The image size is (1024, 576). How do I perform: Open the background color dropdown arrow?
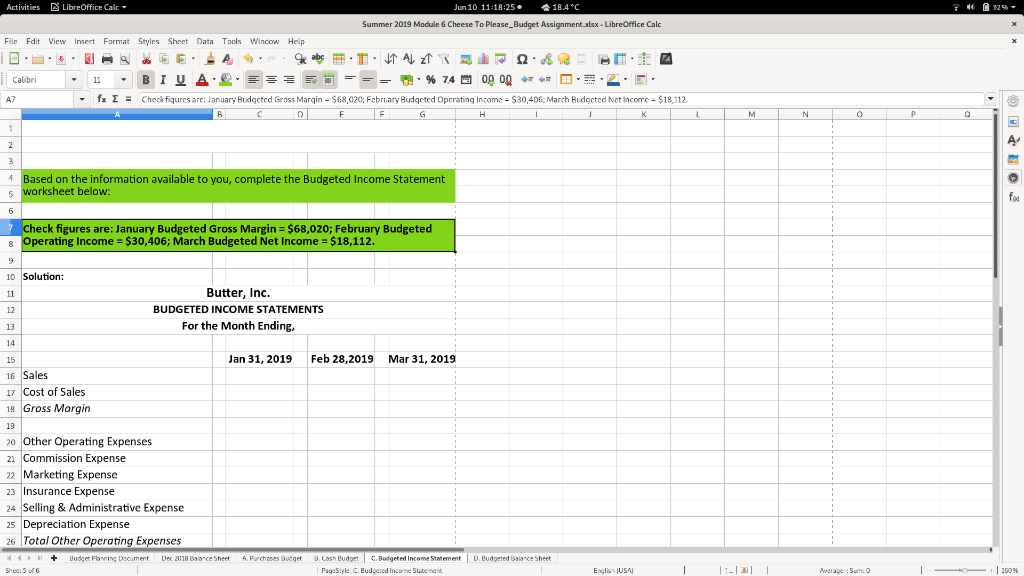[237, 80]
